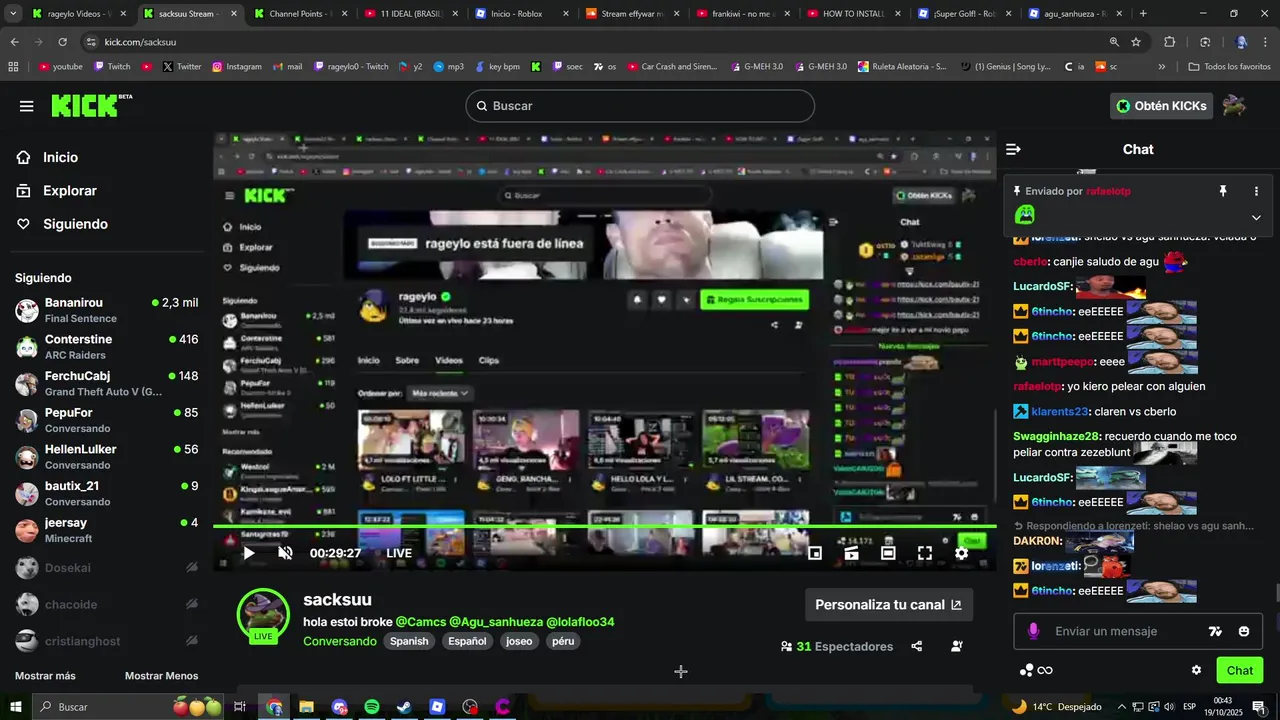Viewport: 1280px width, 720px height.
Task: Click the sacksuu channel avatar
Action: [x=263, y=614]
